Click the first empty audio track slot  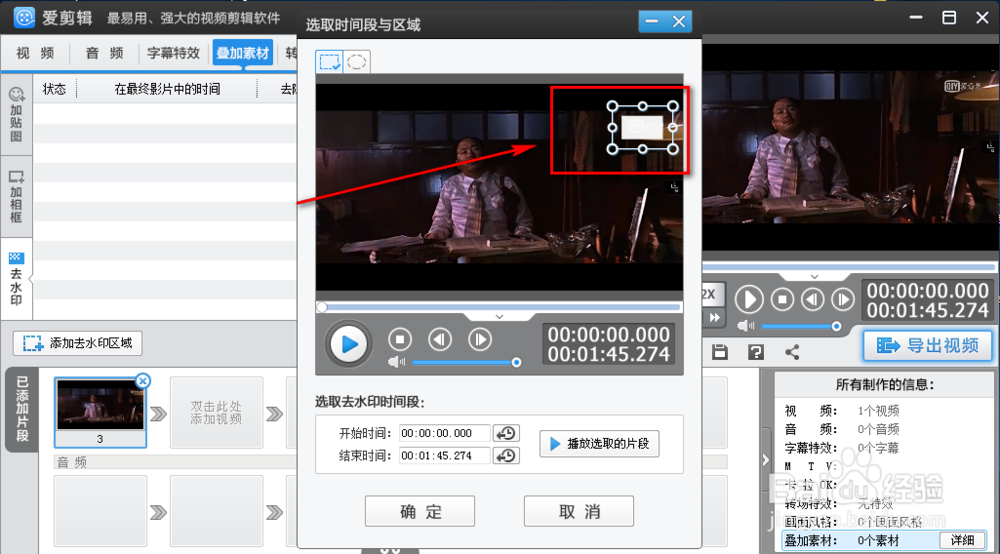click(x=100, y=511)
